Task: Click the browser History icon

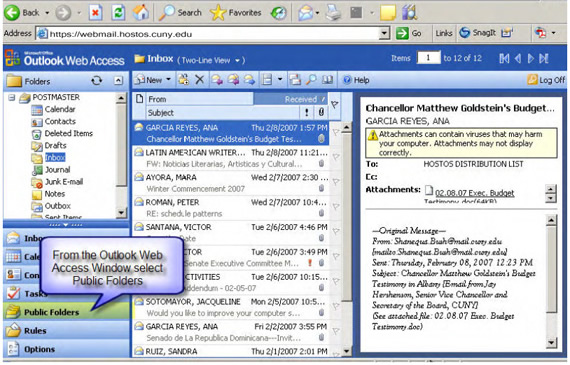Action: tap(278, 13)
